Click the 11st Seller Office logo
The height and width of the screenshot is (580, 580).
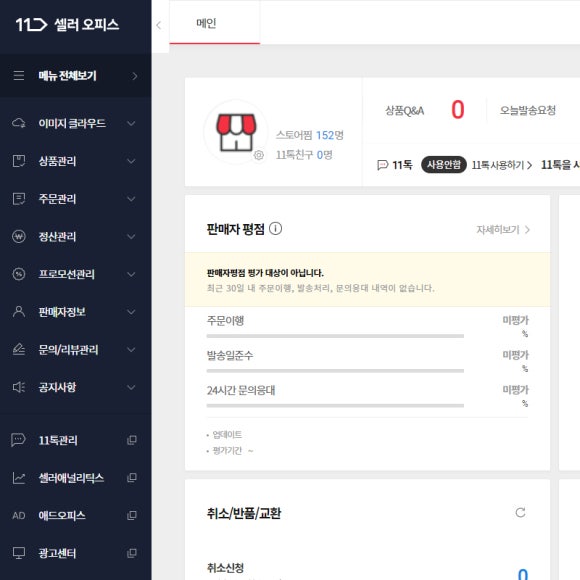tap(67, 24)
